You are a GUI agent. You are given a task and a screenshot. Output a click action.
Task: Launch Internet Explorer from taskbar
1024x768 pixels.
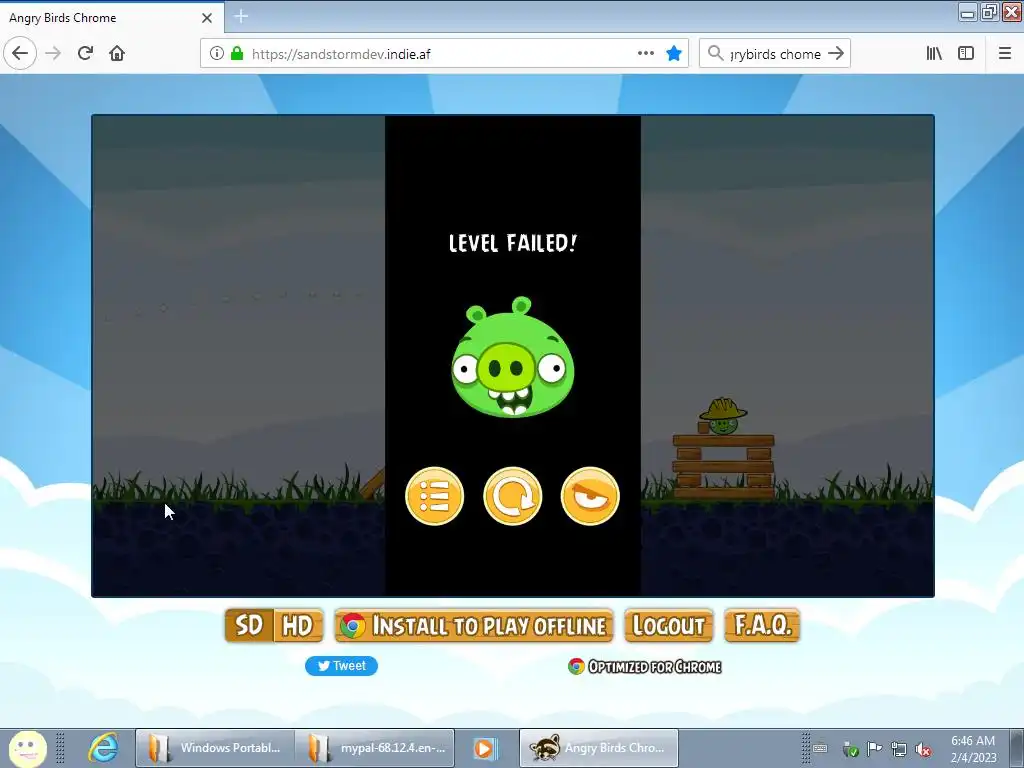[103, 748]
